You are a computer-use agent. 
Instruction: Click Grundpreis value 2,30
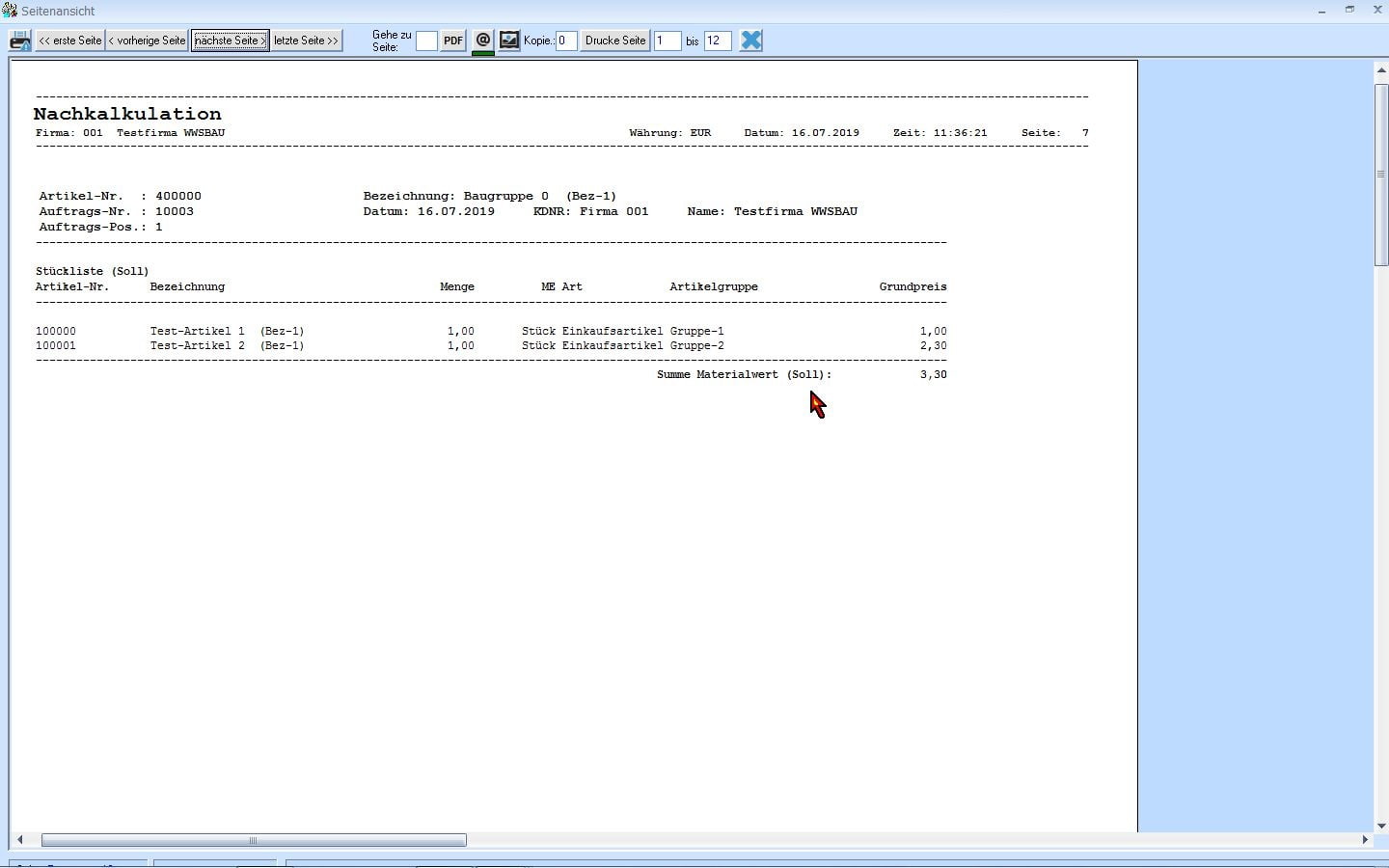point(933,345)
